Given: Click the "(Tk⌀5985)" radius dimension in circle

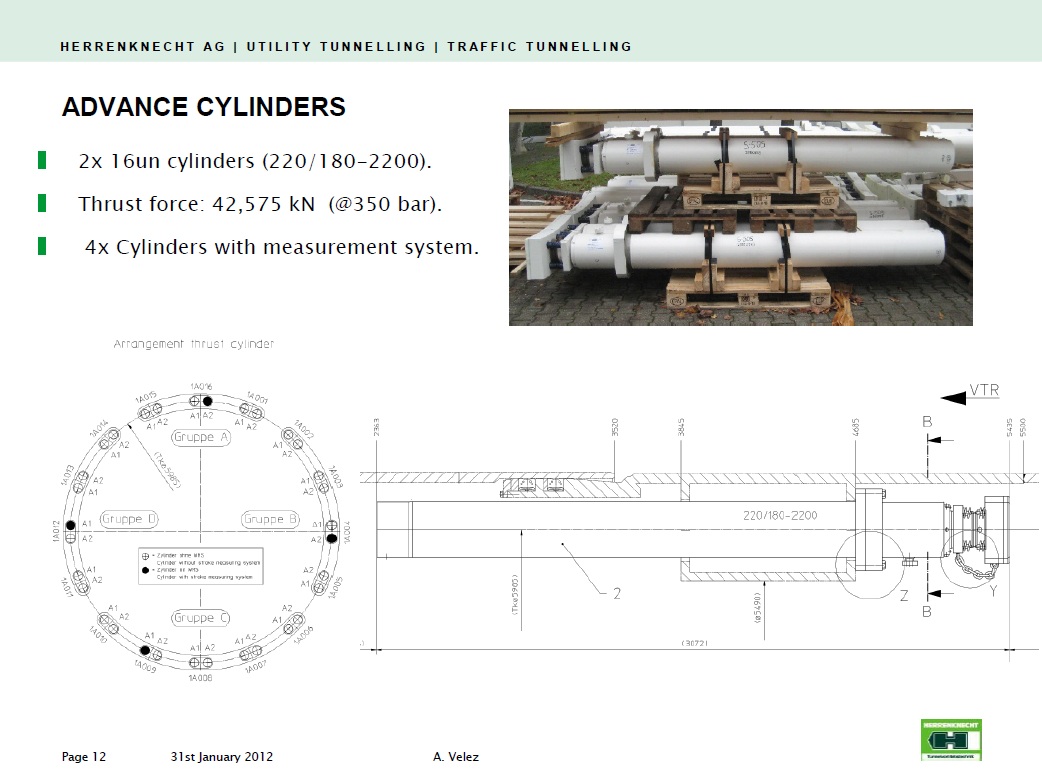Looking at the screenshot, I should click(x=167, y=470).
